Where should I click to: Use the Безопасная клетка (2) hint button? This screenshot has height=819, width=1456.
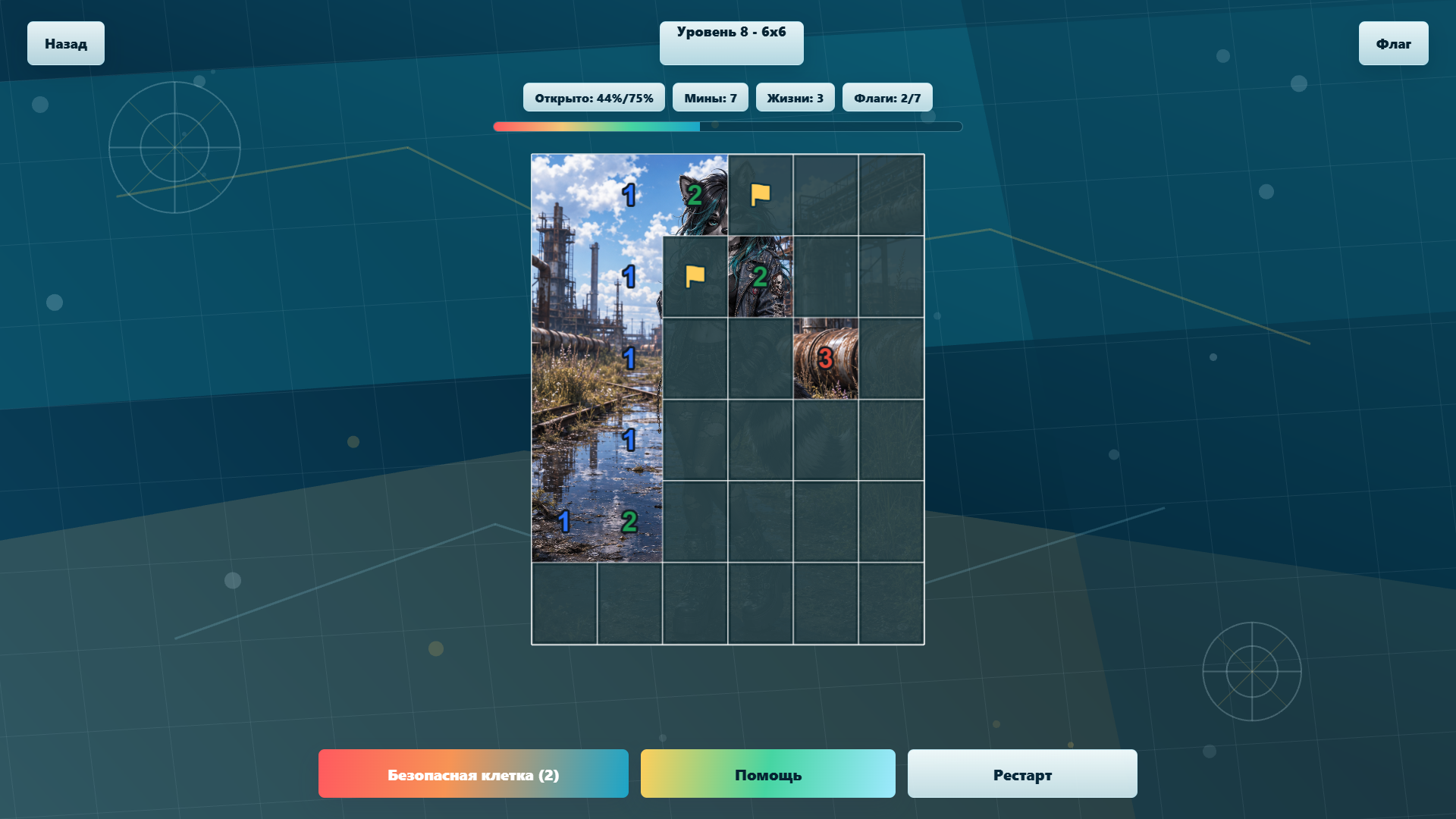pos(473,773)
